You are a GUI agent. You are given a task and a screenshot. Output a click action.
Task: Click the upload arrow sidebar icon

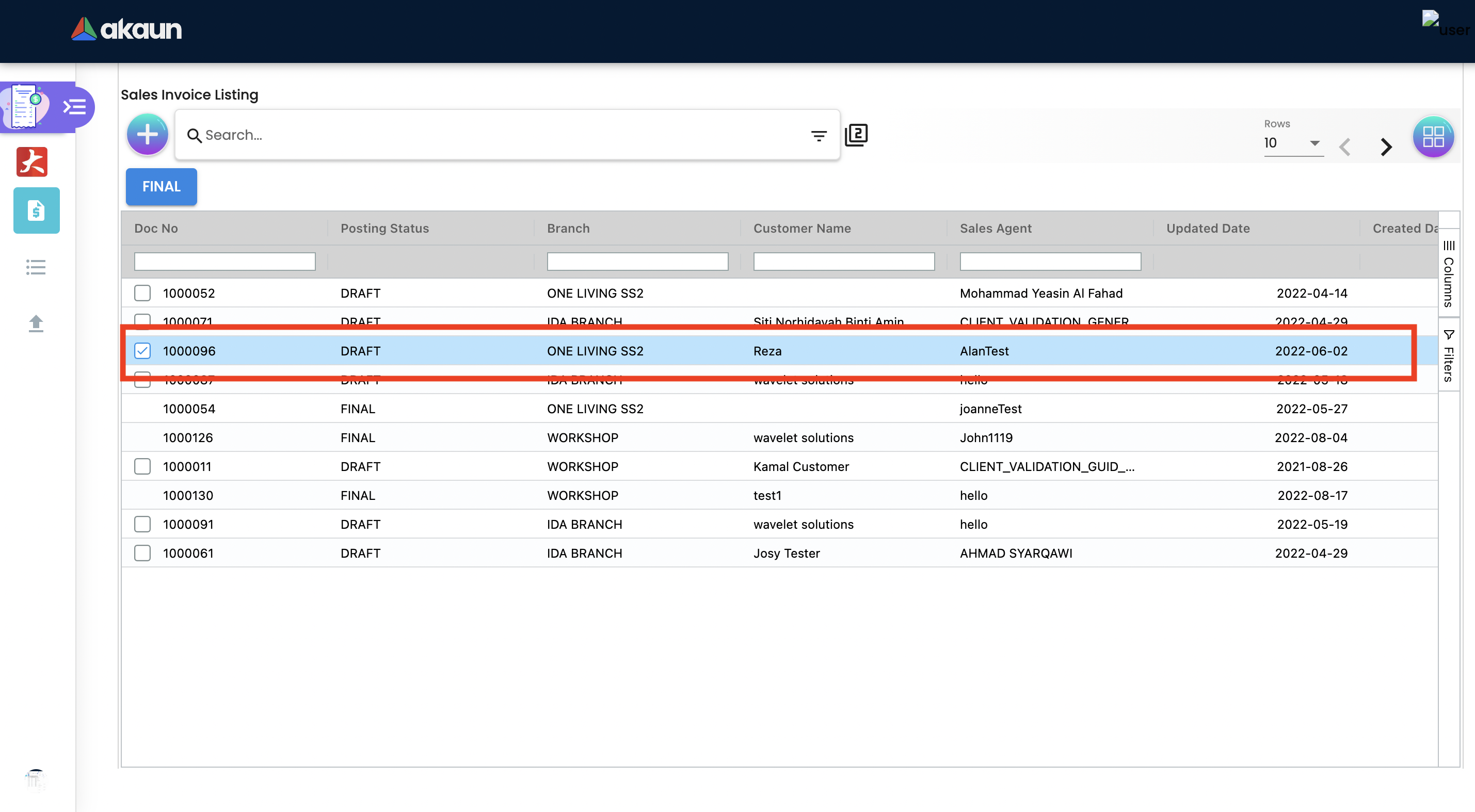pyautogui.click(x=36, y=324)
